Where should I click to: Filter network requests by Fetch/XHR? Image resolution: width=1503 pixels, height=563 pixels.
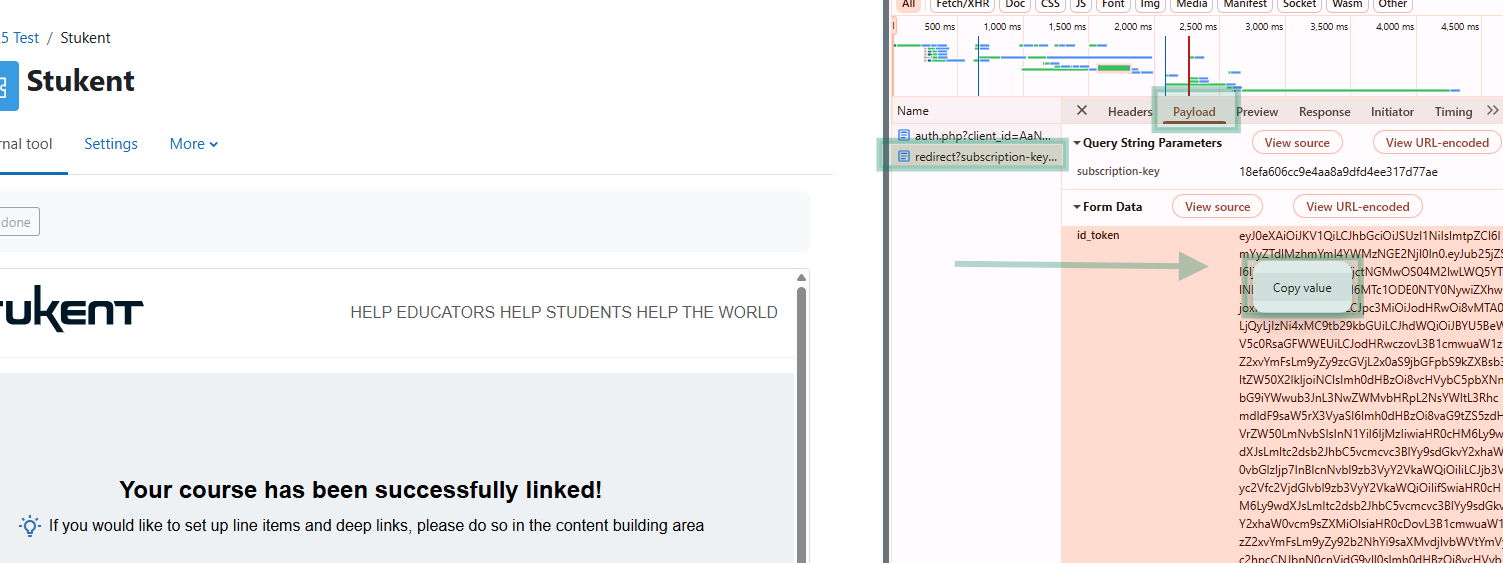point(961,4)
